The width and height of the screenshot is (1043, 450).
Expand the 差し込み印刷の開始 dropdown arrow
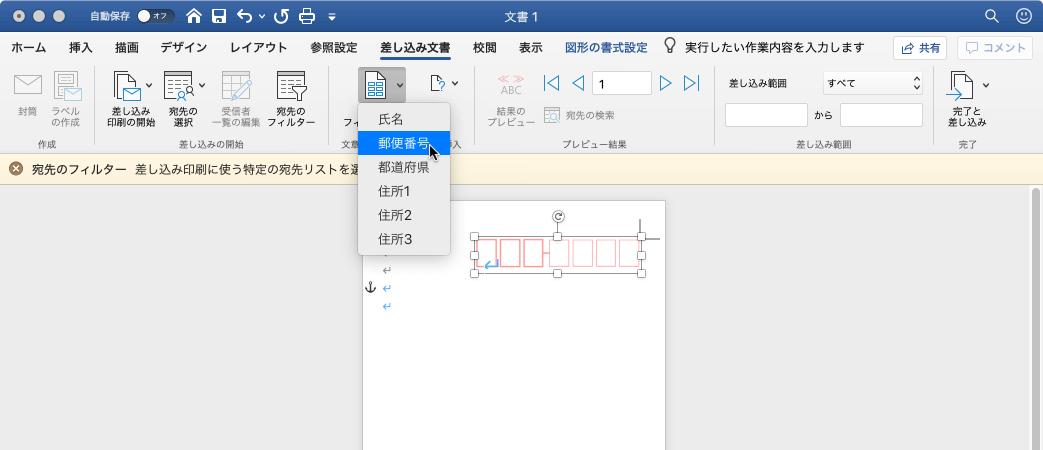(x=149, y=85)
